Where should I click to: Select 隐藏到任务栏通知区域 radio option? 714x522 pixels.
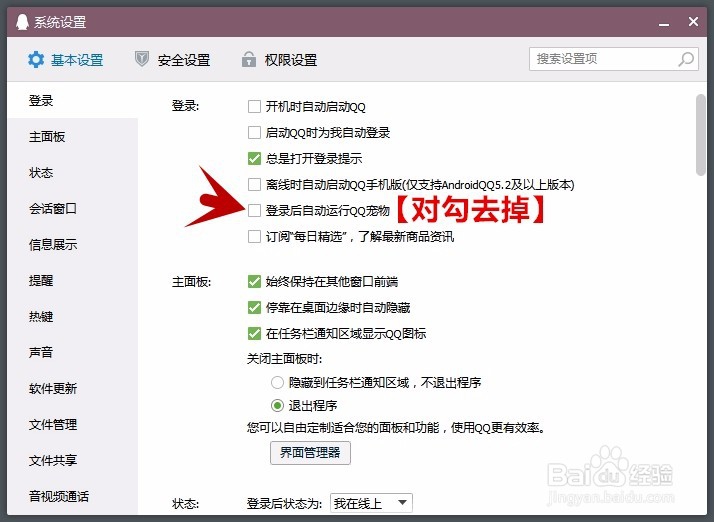tap(277, 382)
